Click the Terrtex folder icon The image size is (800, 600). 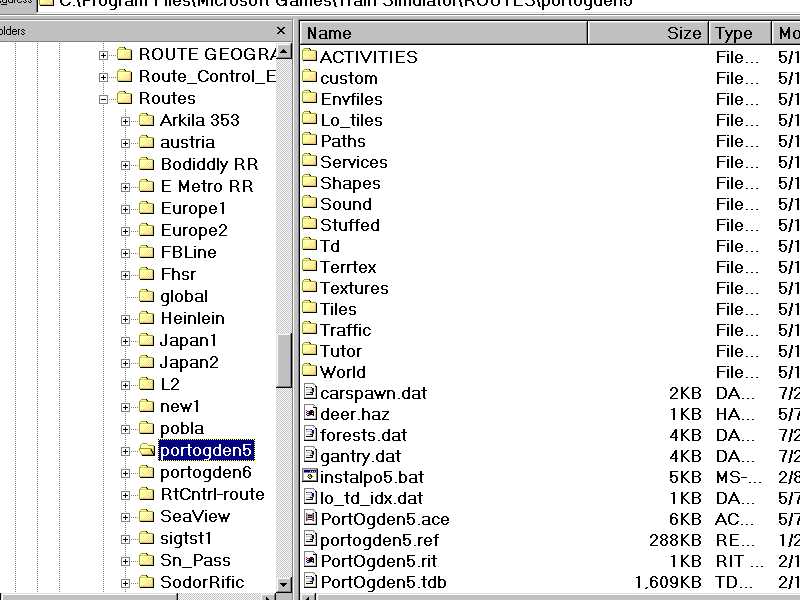click(310, 265)
